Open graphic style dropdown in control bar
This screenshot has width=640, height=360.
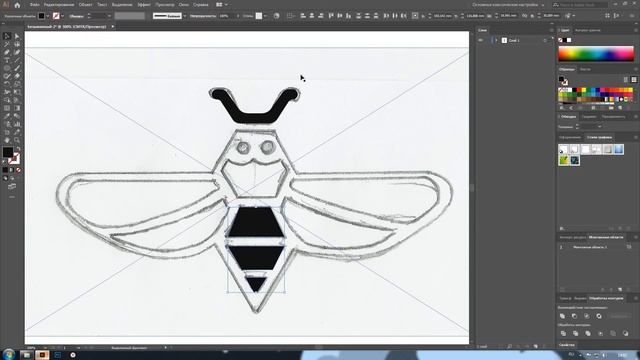(265, 16)
